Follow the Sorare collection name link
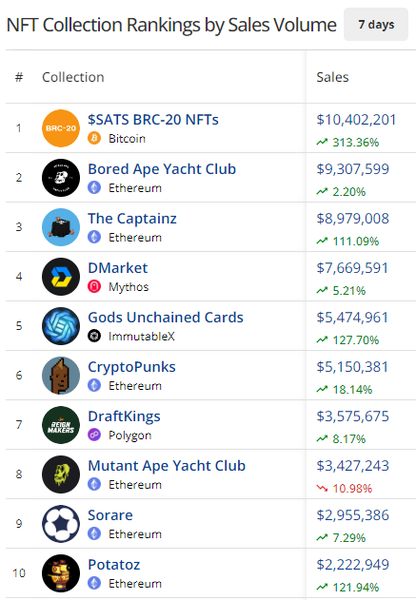This screenshot has width=416, height=600. point(110,515)
